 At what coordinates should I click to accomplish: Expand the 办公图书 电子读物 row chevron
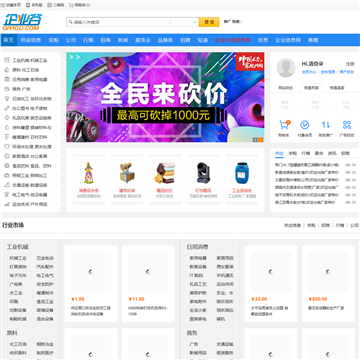56,108
